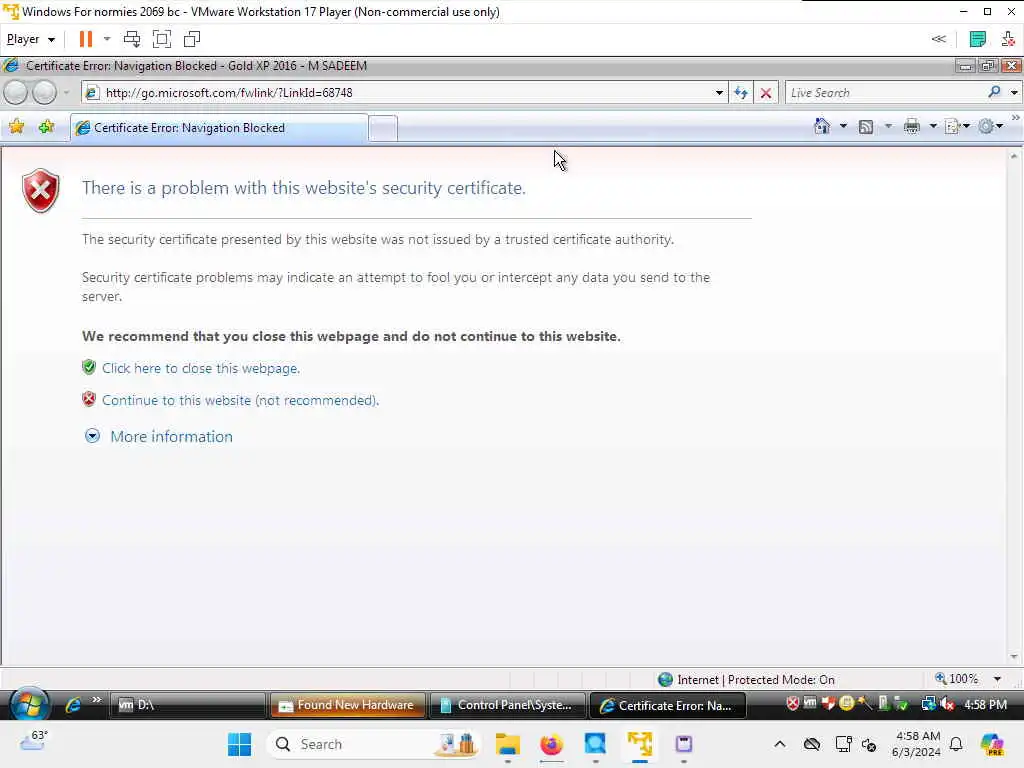Viewport: 1024px width, 768px height.
Task: Click the Live Search magnifier icon
Action: 994,92
